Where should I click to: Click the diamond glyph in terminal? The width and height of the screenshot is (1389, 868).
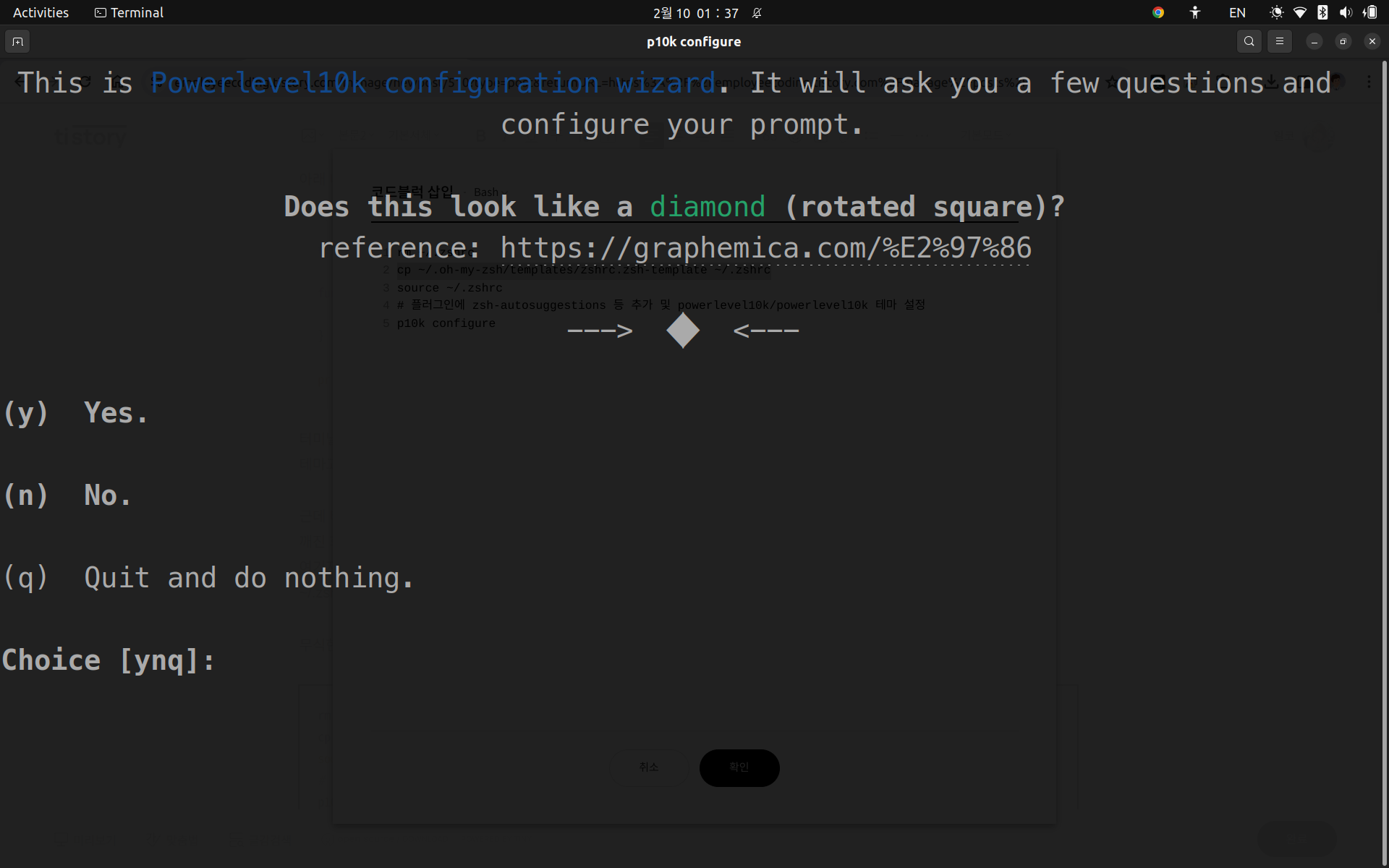click(x=682, y=331)
